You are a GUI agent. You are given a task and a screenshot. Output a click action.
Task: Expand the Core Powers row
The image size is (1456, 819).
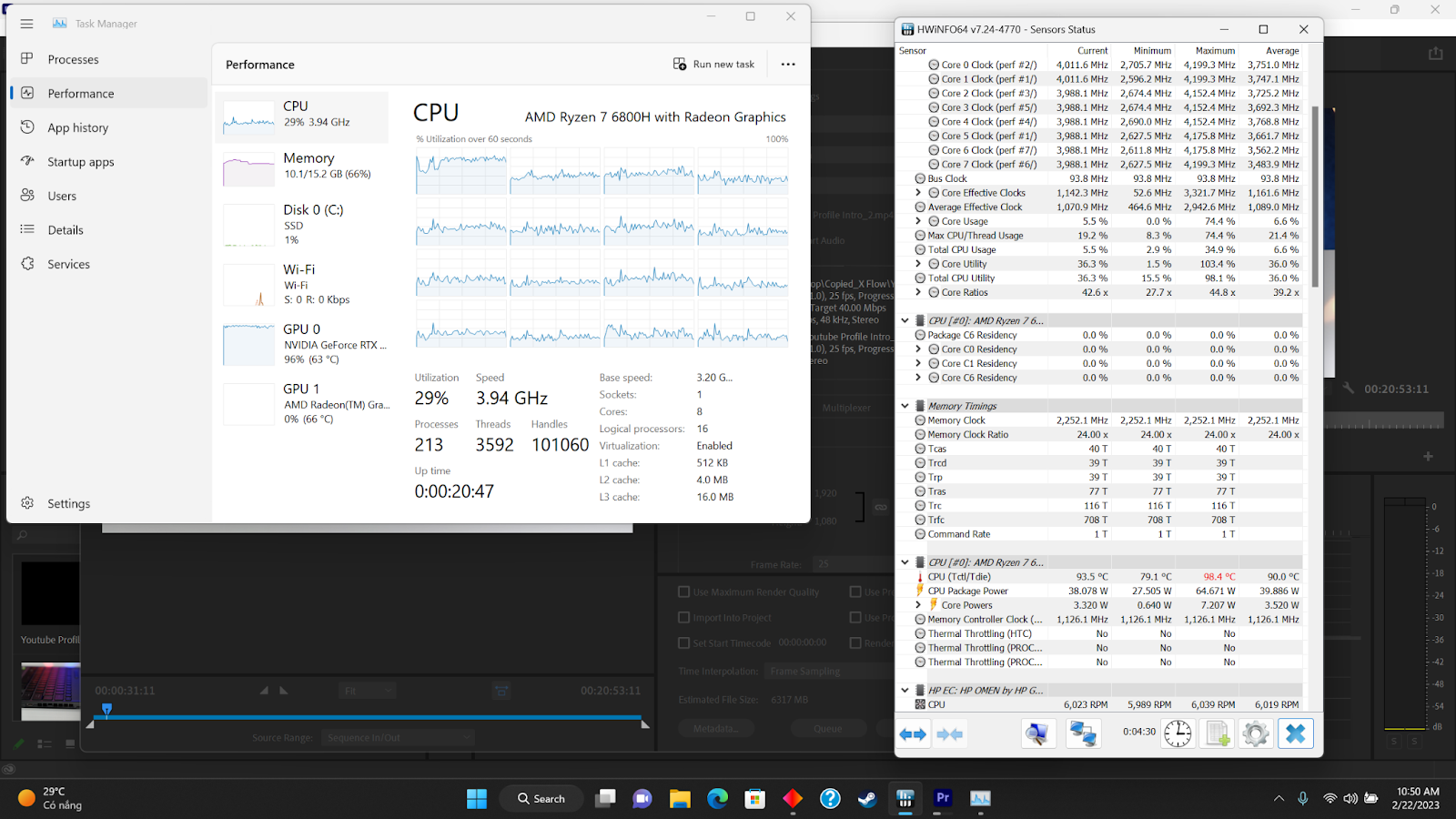(918, 605)
